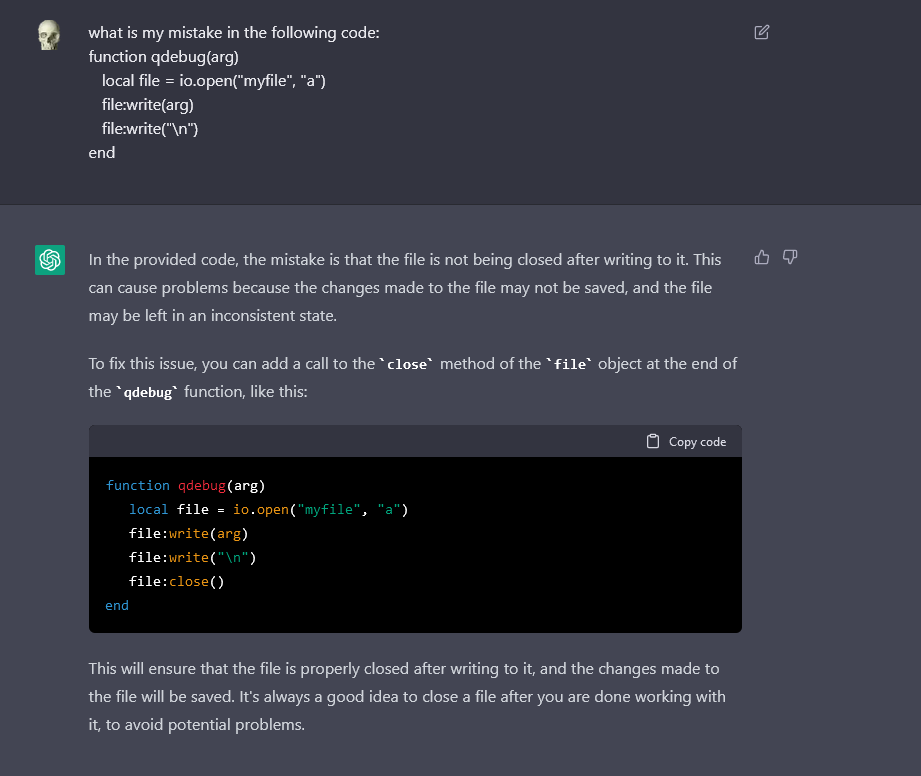
Task: Click the paragraph starting "This will ensure"
Action: pyautogui.click(x=407, y=697)
